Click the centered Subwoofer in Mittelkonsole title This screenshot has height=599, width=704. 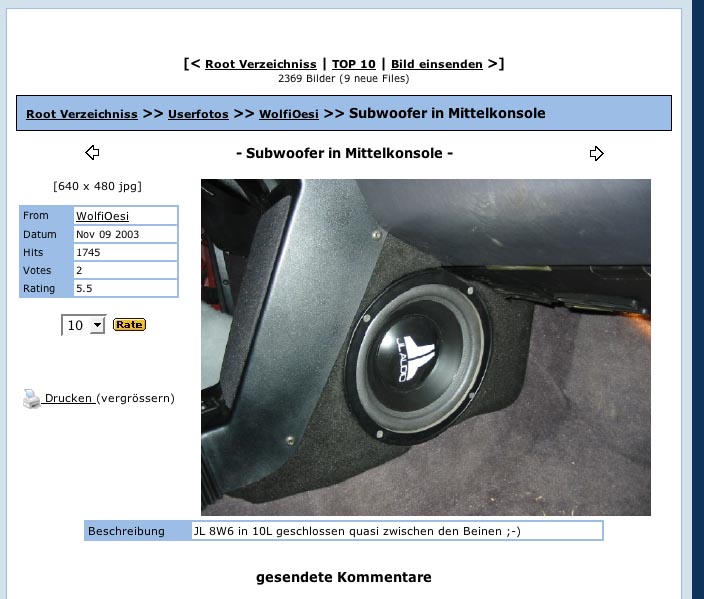click(x=344, y=154)
